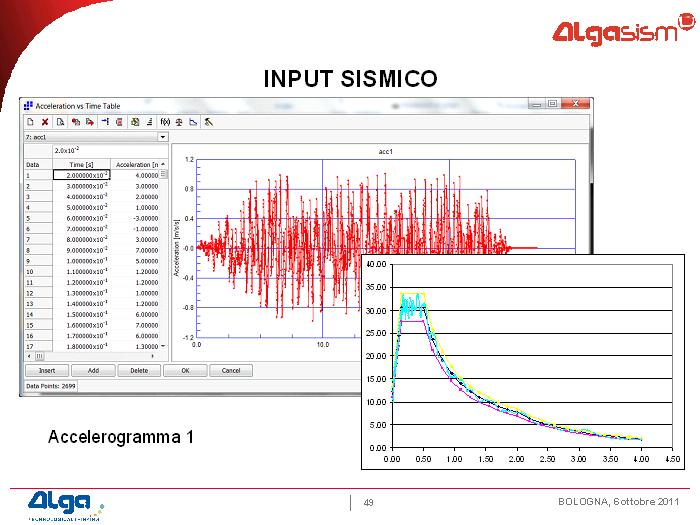The width and height of the screenshot is (700, 525).
Task: Click the page with magnifier icon
Action: point(60,121)
